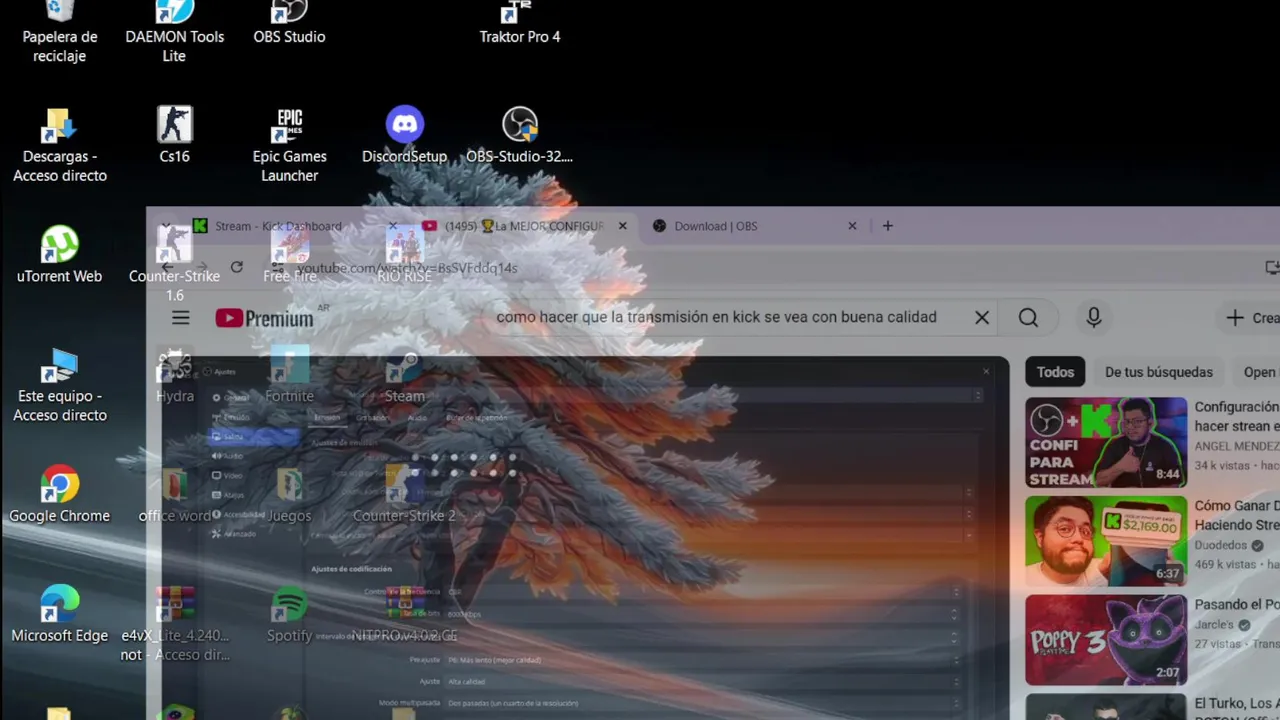
Task: Open the $2,169.00 Kick video thumbnail
Action: click(1106, 541)
